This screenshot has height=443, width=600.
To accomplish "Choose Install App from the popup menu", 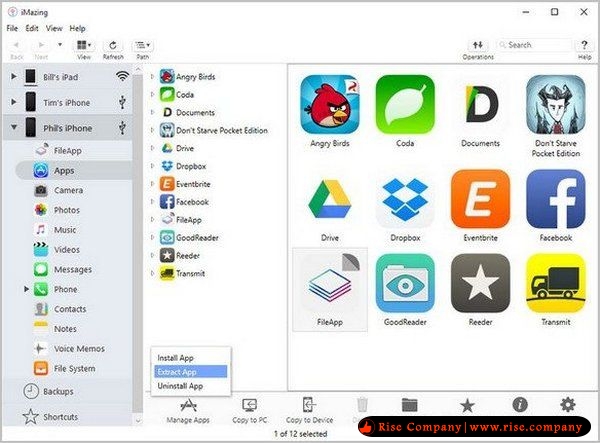I will (x=191, y=358).
